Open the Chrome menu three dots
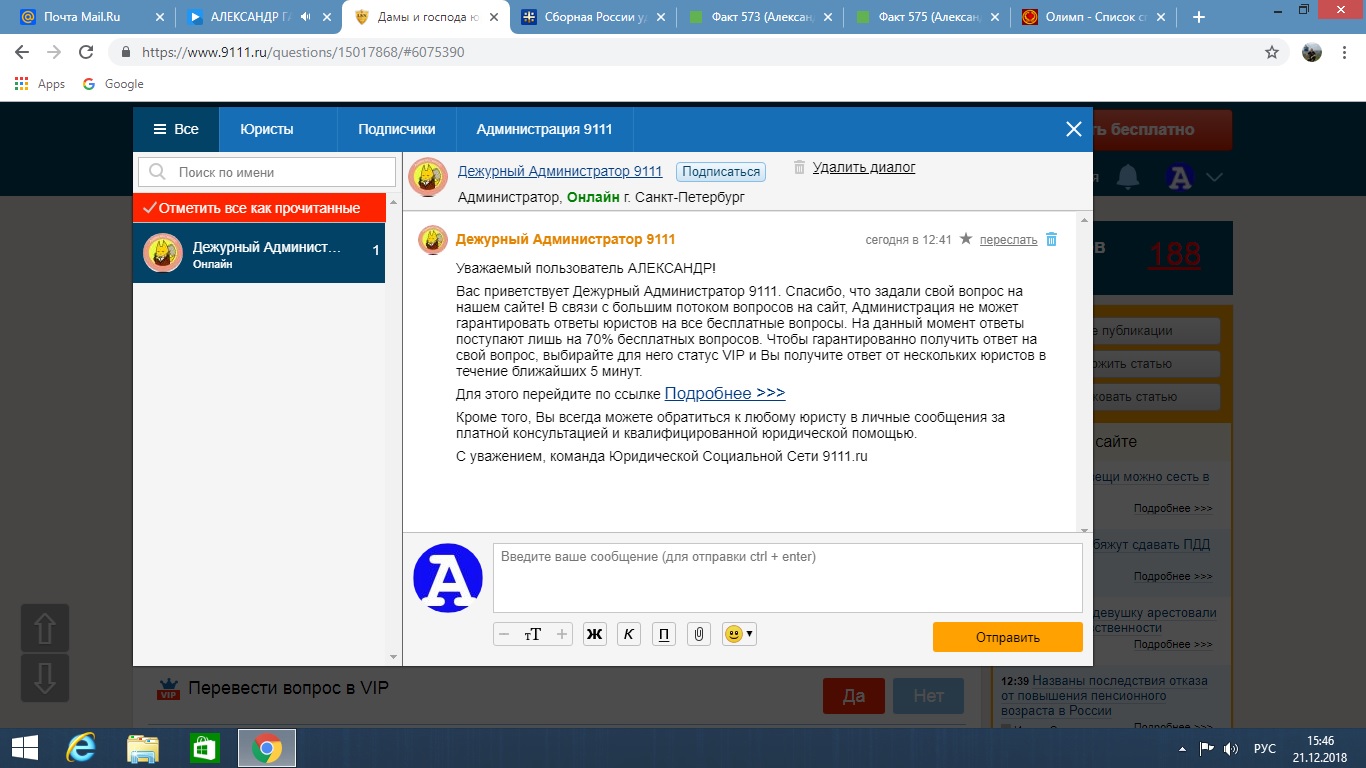1366x768 pixels. (x=1346, y=52)
